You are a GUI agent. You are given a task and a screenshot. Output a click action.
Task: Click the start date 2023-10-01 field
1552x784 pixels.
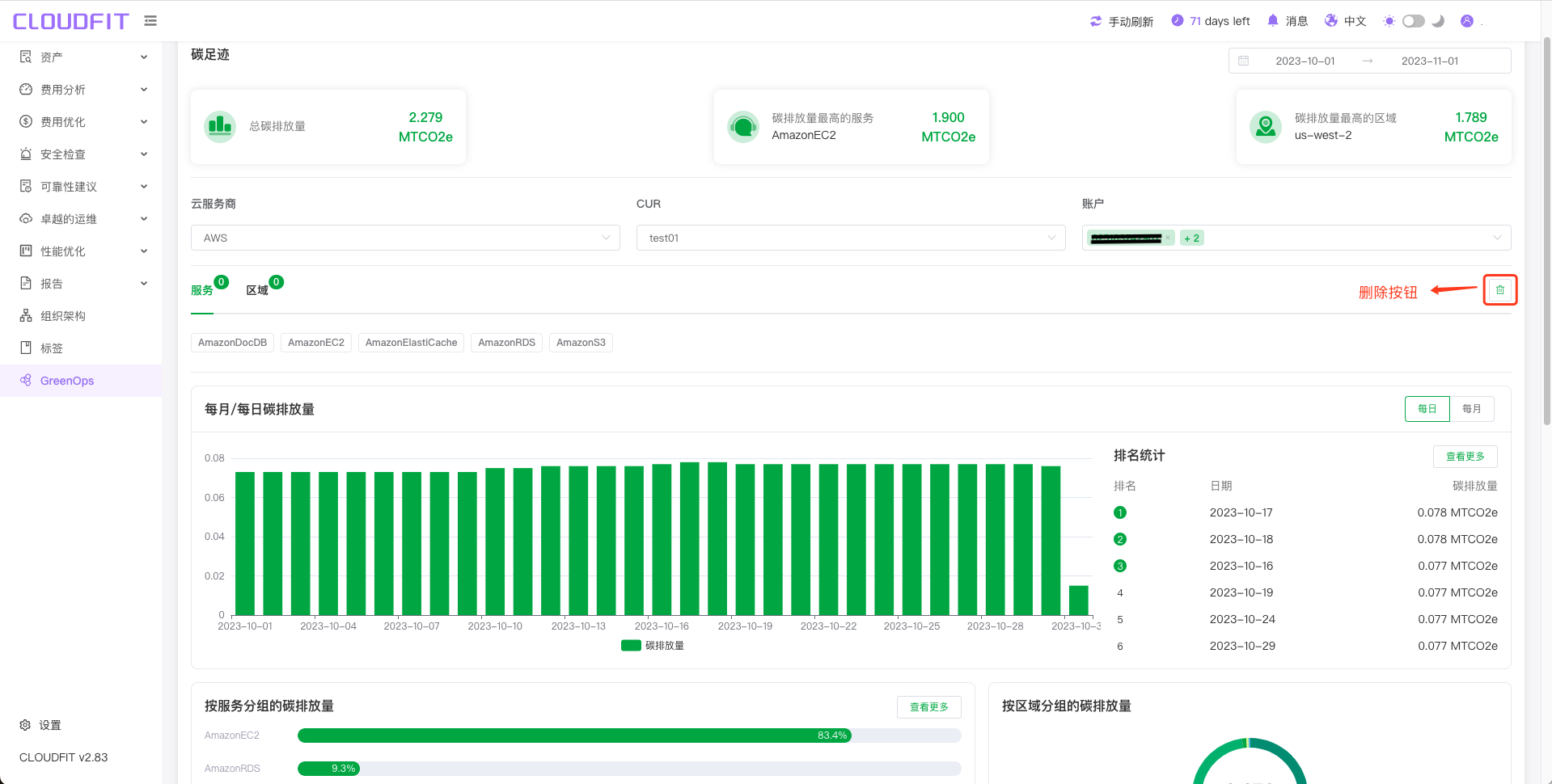tap(1305, 61)
